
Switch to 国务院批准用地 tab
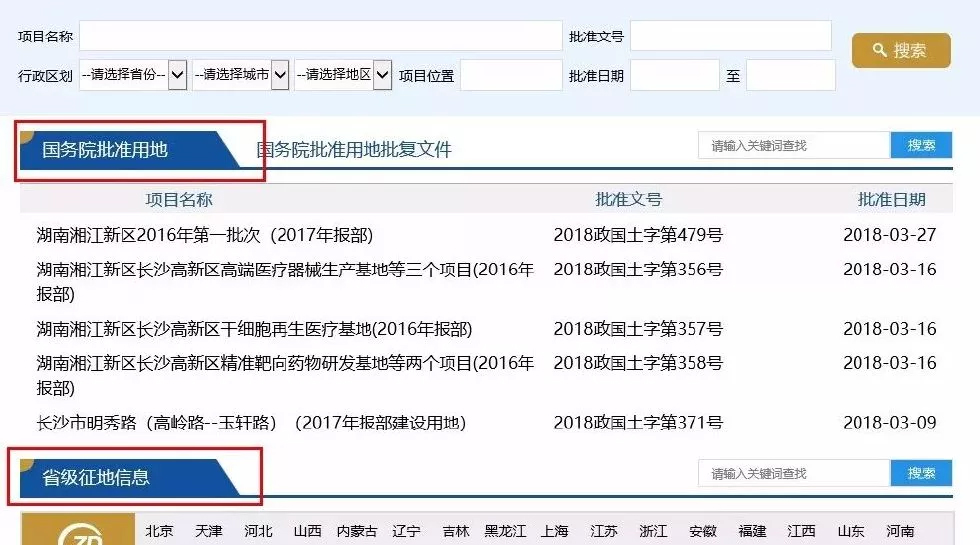tap(105, 150)
